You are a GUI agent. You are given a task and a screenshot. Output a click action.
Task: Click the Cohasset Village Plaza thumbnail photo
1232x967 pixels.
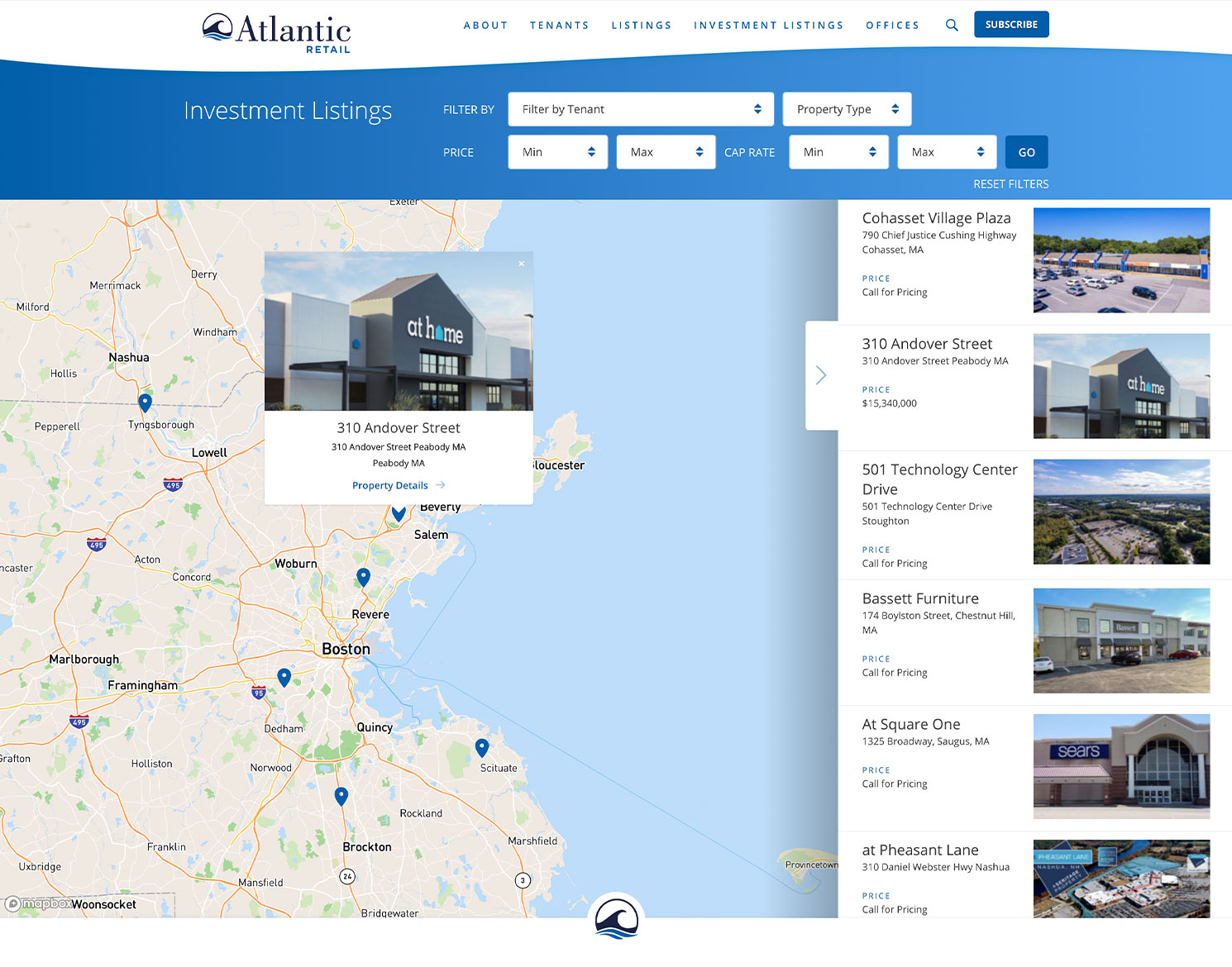pos(1121,260)
